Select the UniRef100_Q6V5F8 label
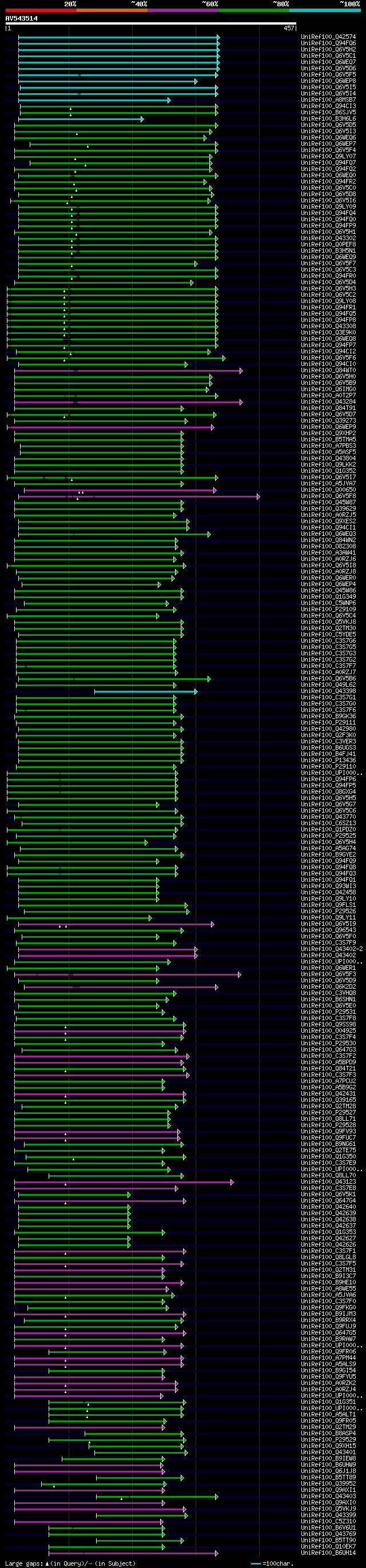Screen dimensions: 366x1568 point(328,496)
